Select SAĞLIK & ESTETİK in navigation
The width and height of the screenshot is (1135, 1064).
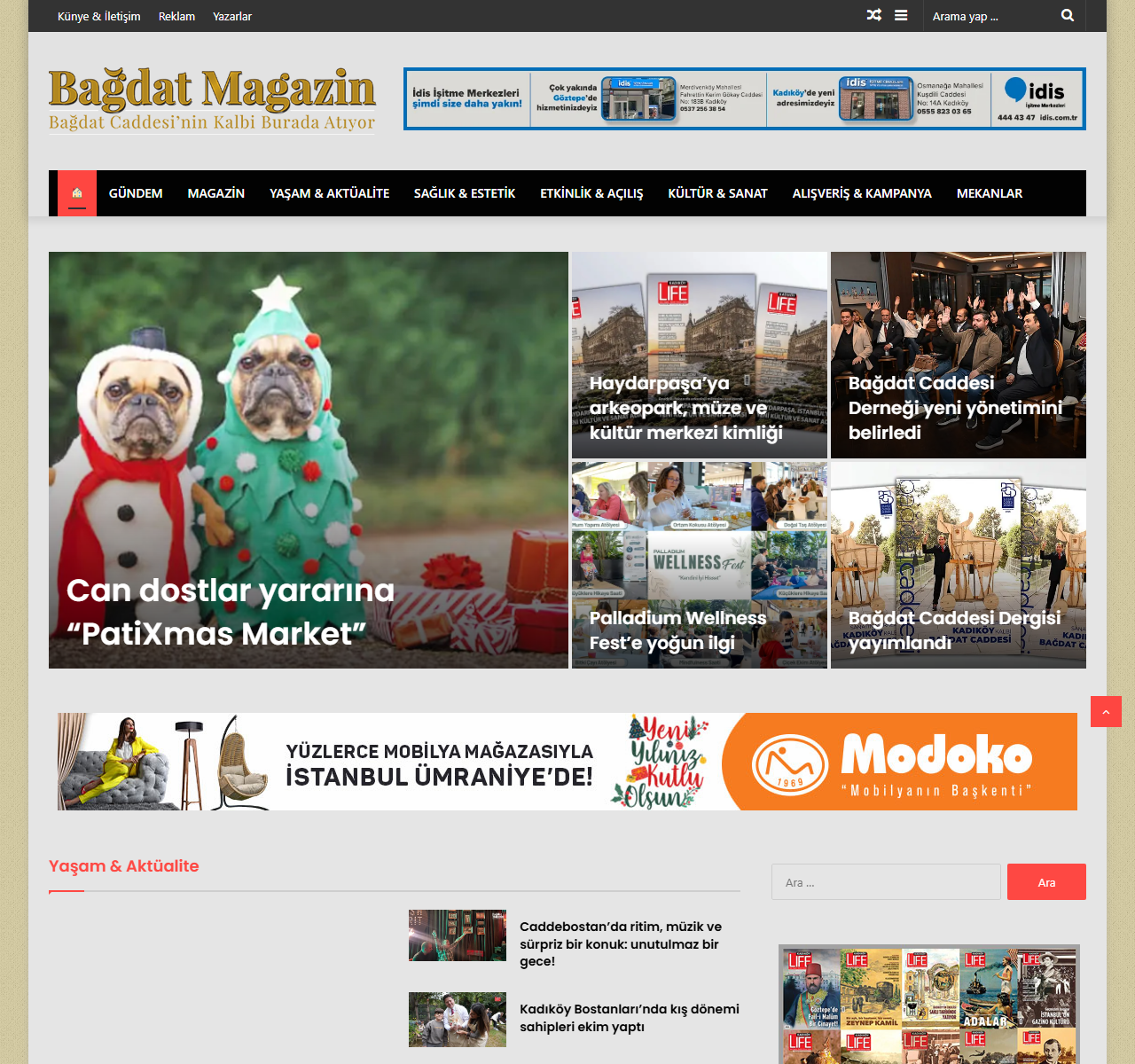[x=464, y=193]
